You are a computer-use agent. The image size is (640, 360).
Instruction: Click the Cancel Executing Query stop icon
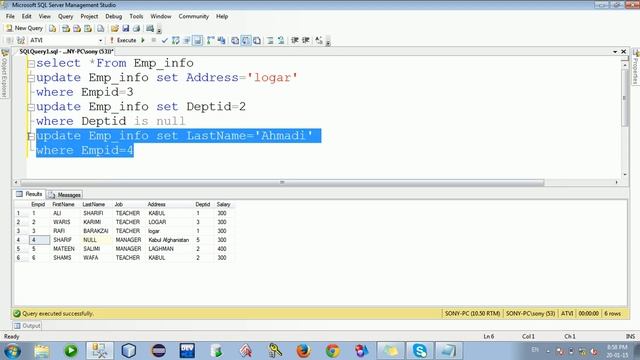(x=153, y=40)
